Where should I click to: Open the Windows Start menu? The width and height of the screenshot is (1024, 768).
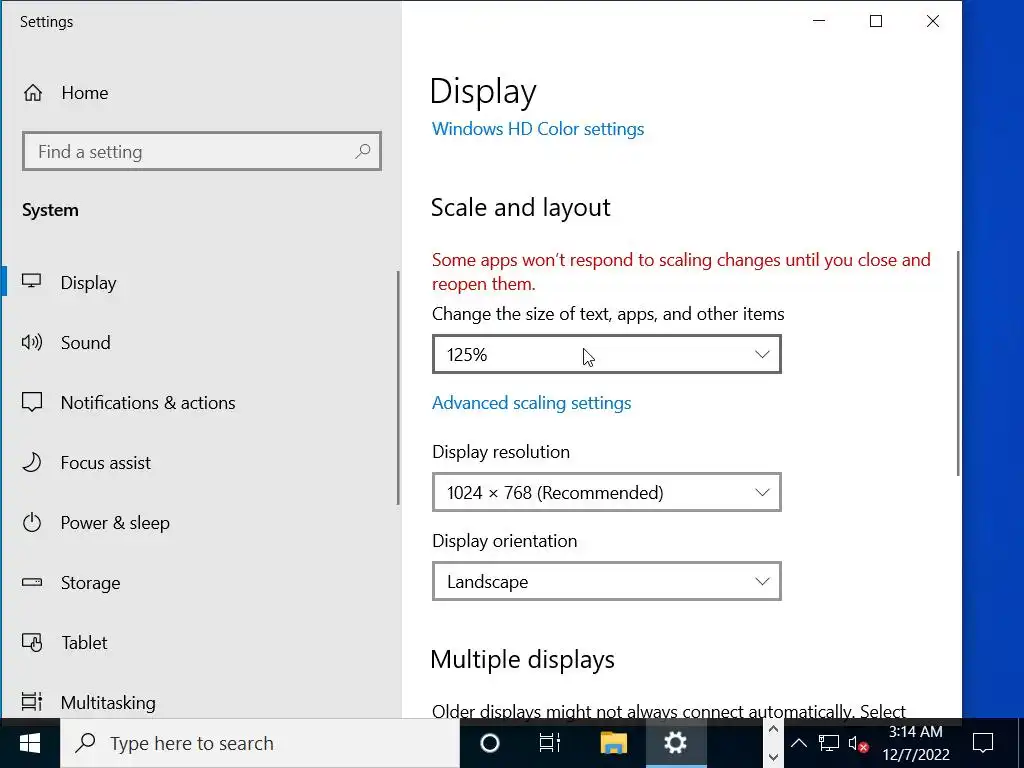(30, 743)
